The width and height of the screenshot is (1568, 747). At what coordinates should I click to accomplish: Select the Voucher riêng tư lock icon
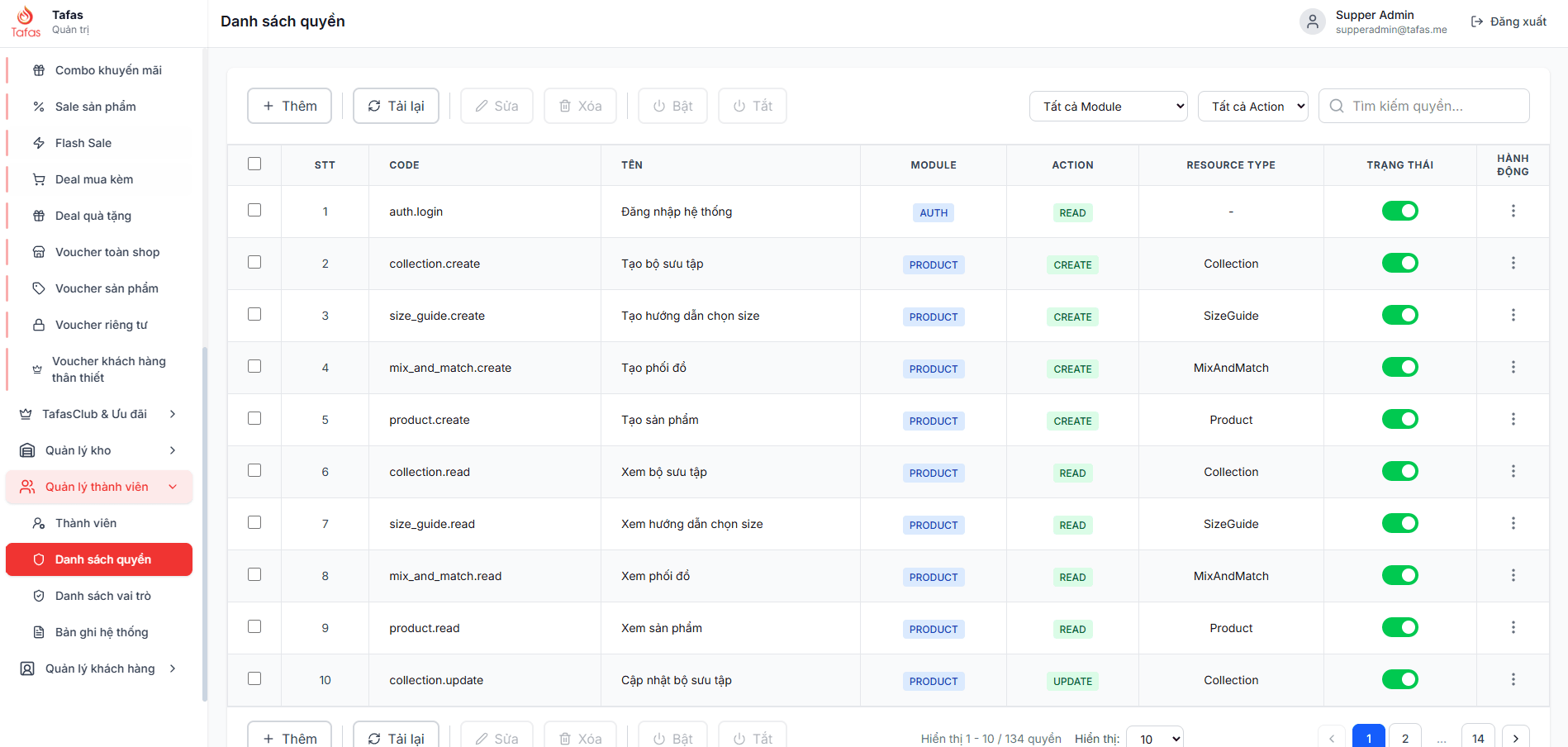38,324
